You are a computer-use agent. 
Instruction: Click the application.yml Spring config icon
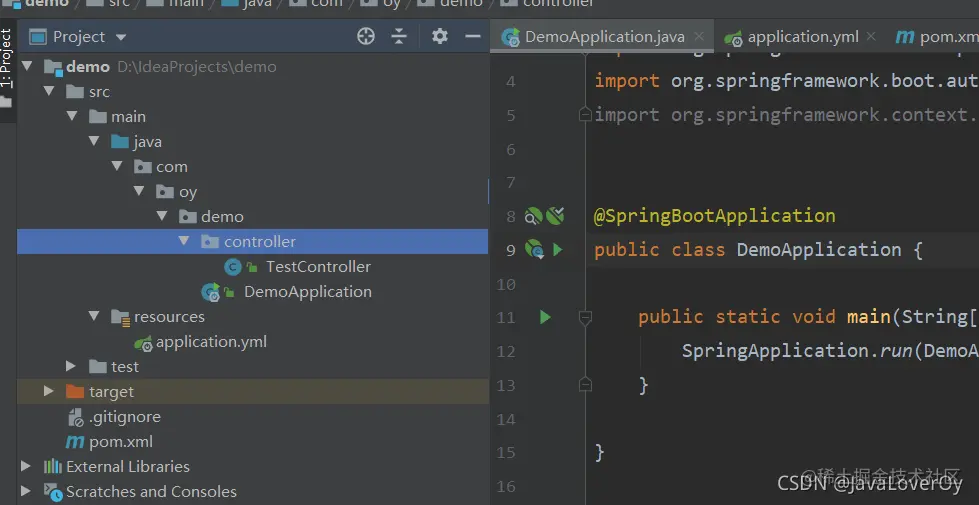144,343
